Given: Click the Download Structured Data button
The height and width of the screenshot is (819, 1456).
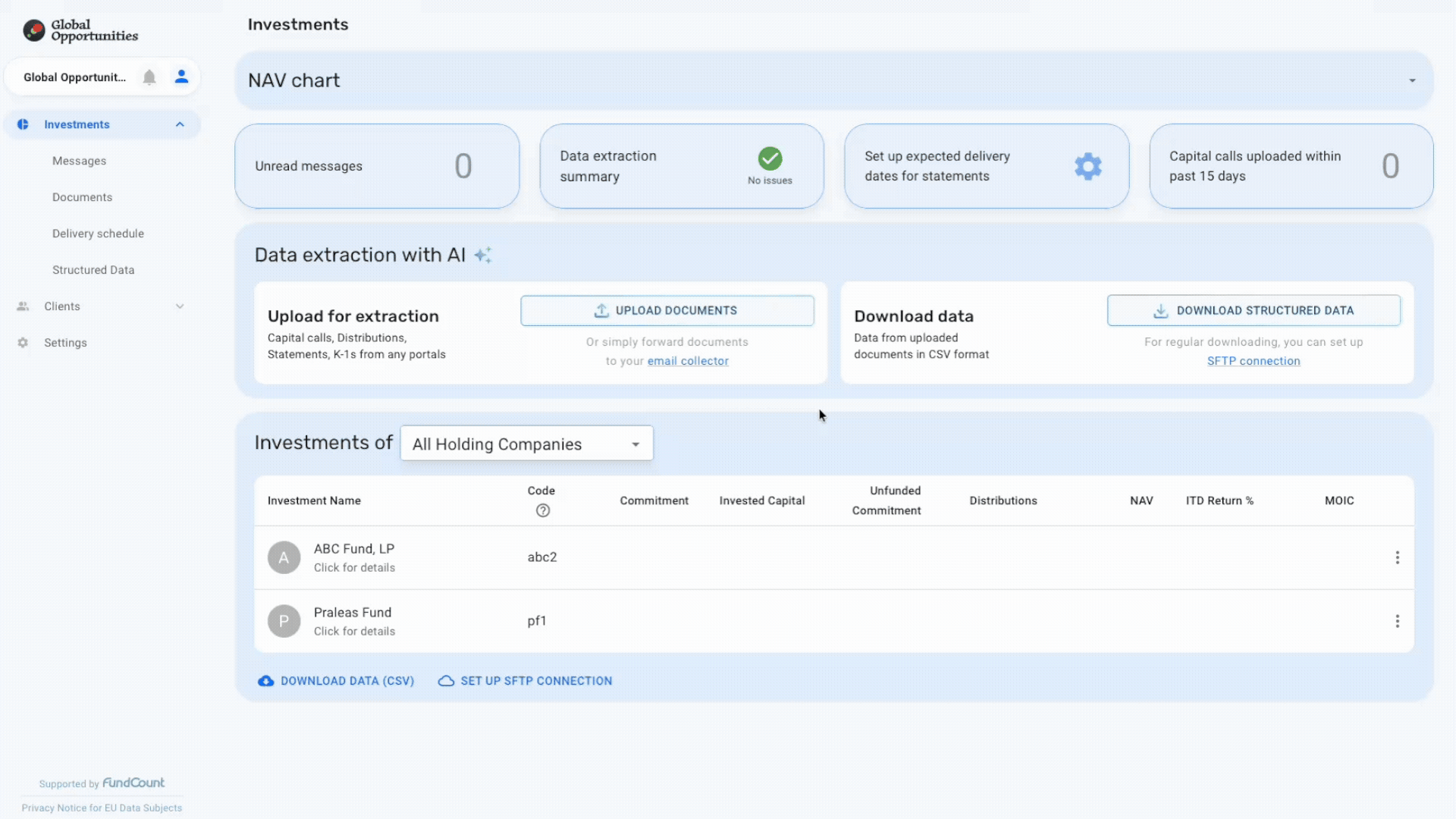Looking at the screenshot, I should tap(1253, 311).
